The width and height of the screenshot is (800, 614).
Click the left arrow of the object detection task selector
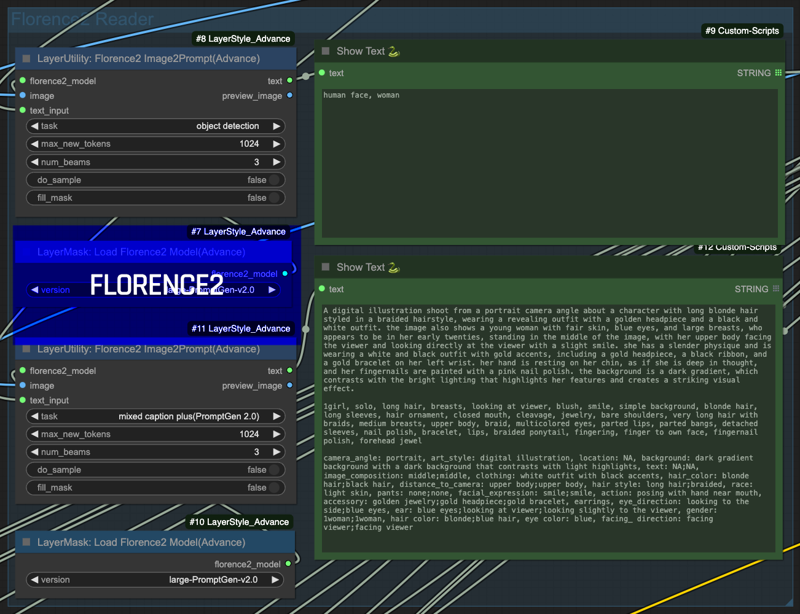pyautogui.click(x=34, y=126)
